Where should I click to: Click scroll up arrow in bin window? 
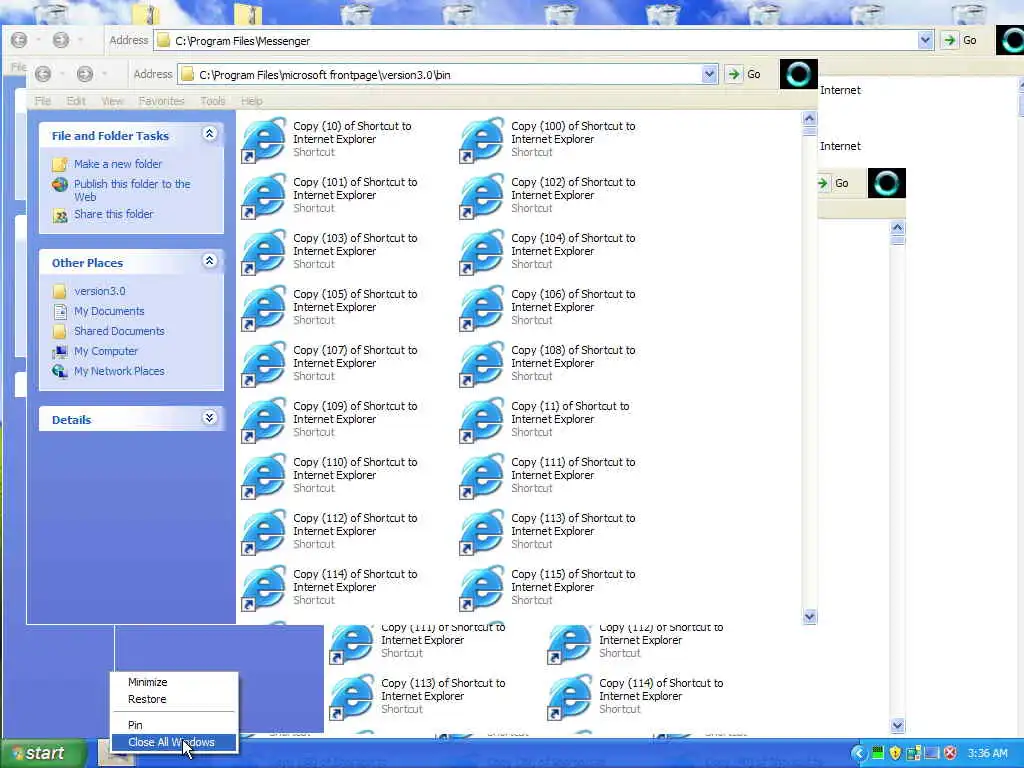(810, 118)
